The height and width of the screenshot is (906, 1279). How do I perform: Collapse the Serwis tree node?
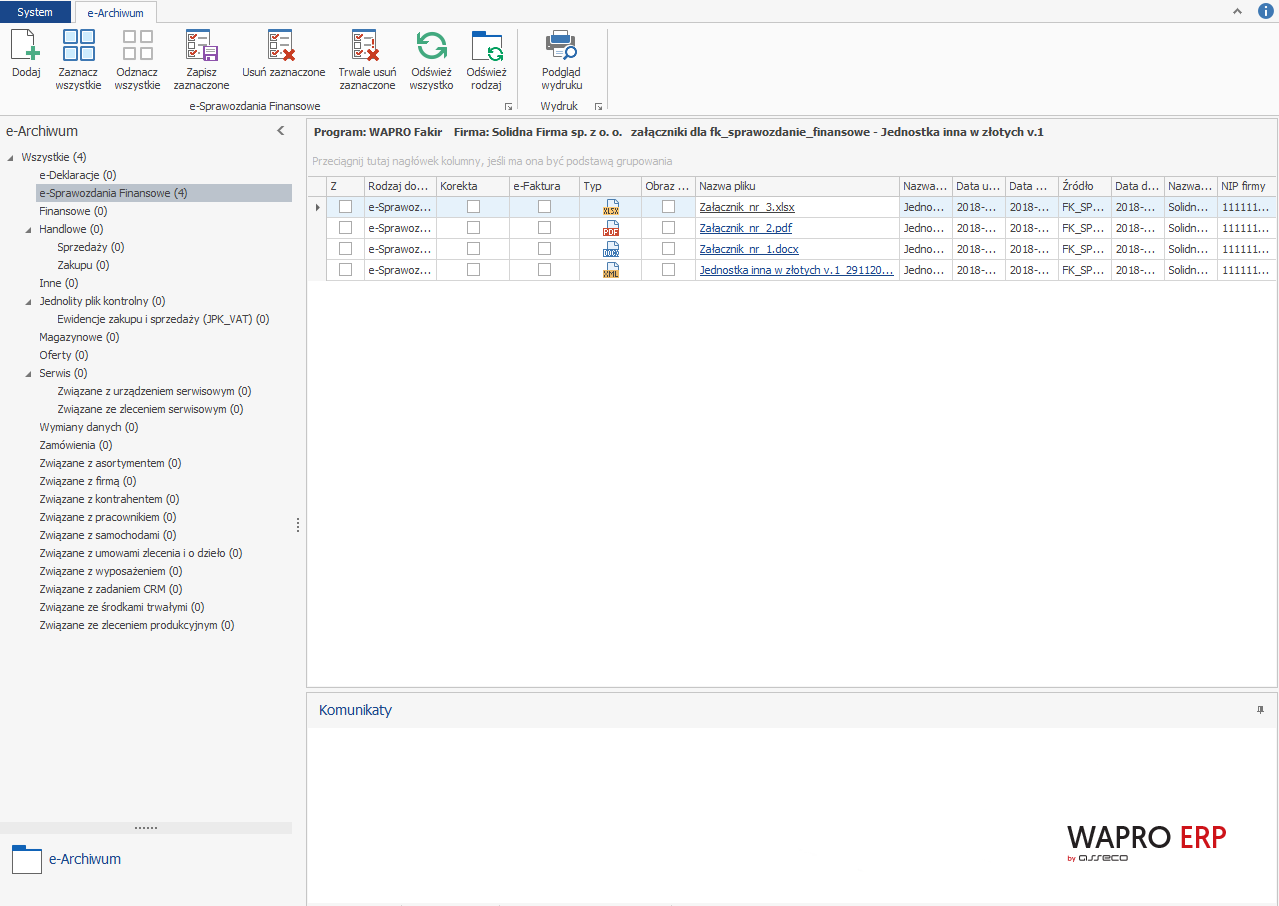coord(29,373)
